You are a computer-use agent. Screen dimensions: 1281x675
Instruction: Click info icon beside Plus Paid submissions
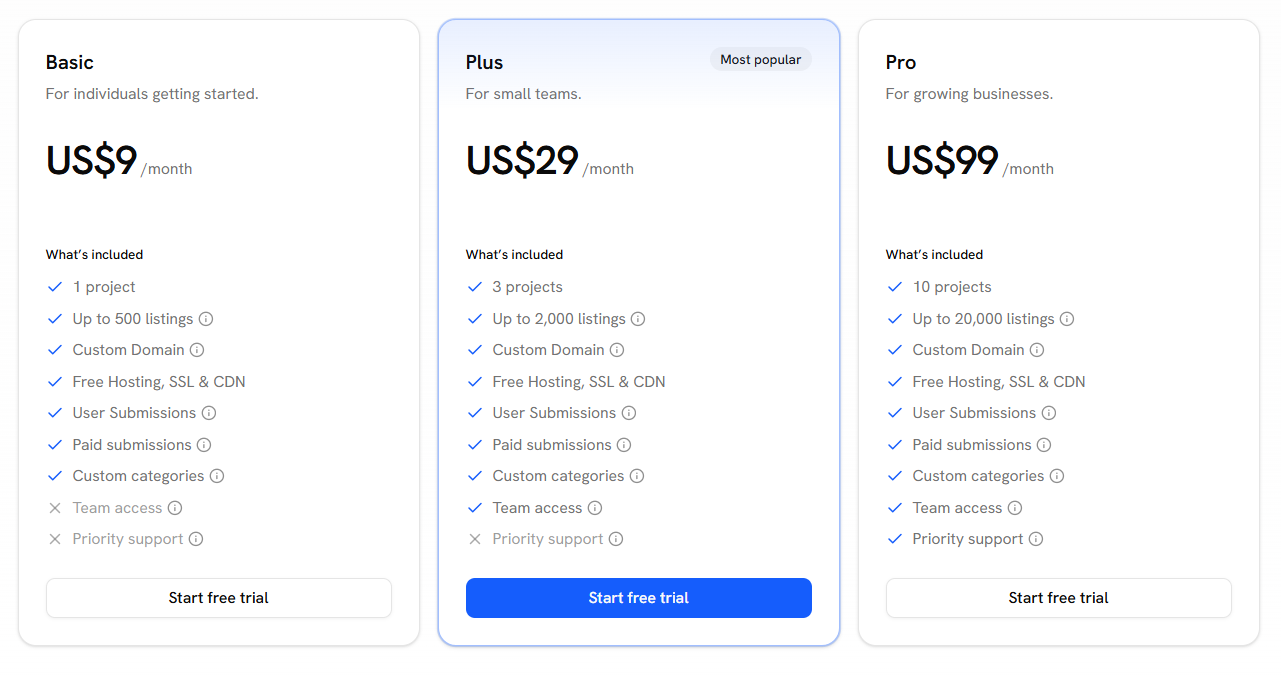pyautogui.click(x=624, y=445)
